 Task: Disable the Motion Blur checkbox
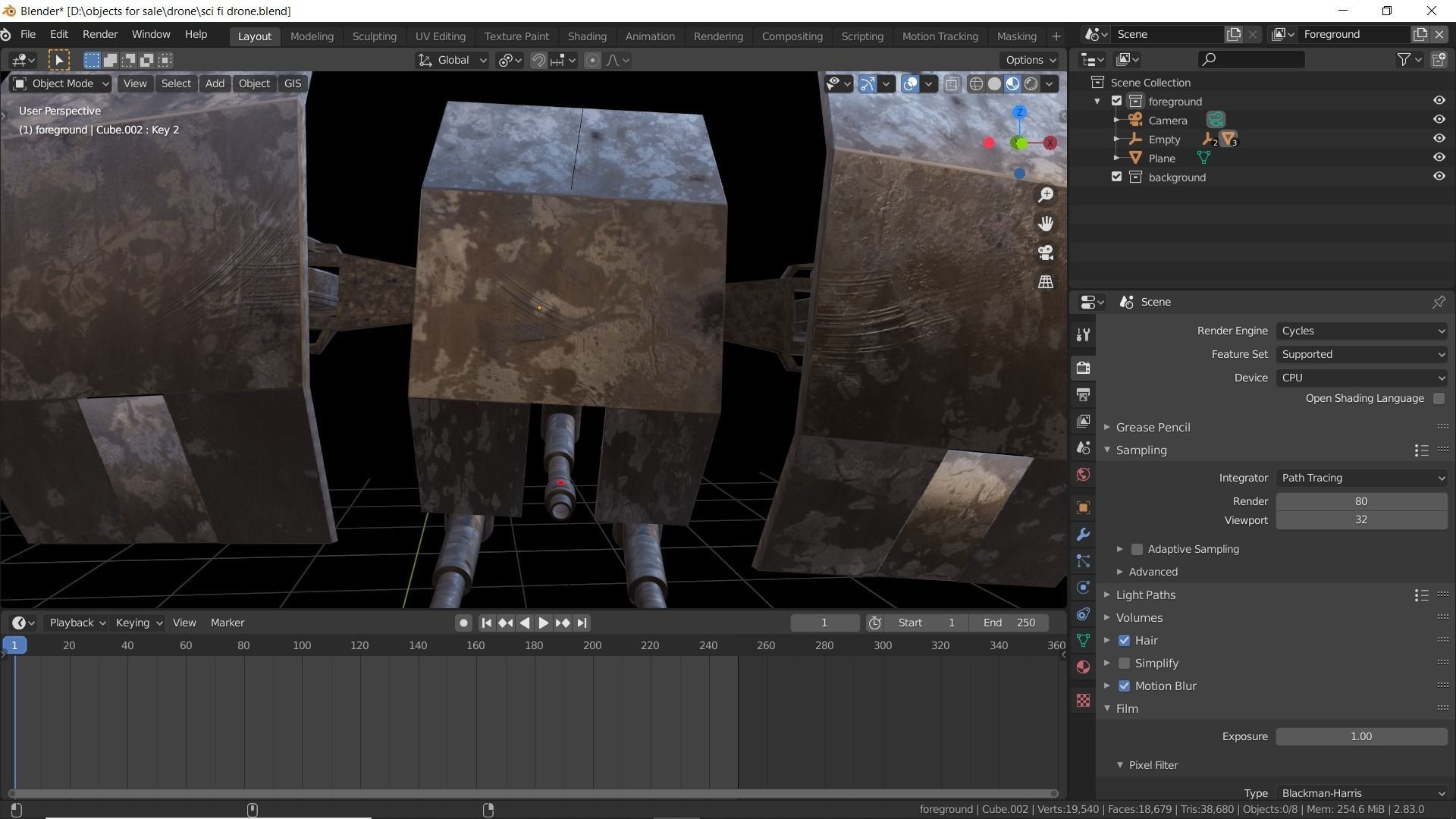pyautogui.click(x=1124, y=686)
